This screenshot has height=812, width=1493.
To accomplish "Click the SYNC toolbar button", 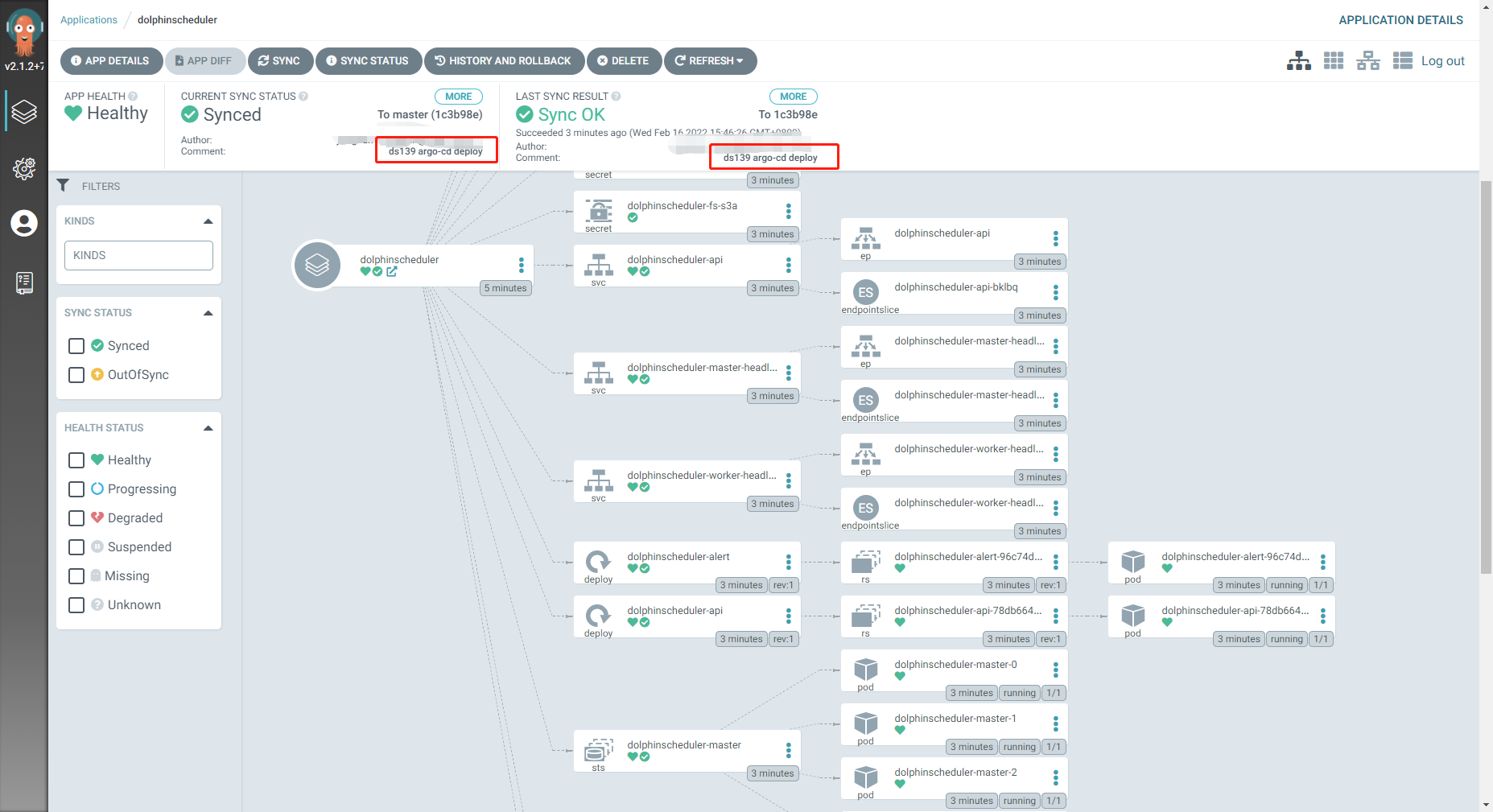I will (x=279, y=61).
